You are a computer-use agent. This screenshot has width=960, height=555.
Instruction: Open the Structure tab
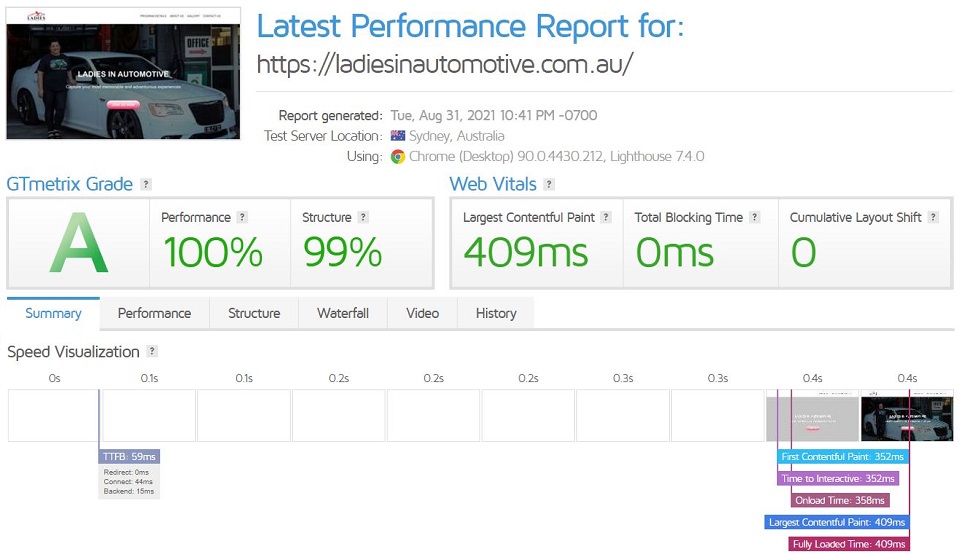[254, 313]
